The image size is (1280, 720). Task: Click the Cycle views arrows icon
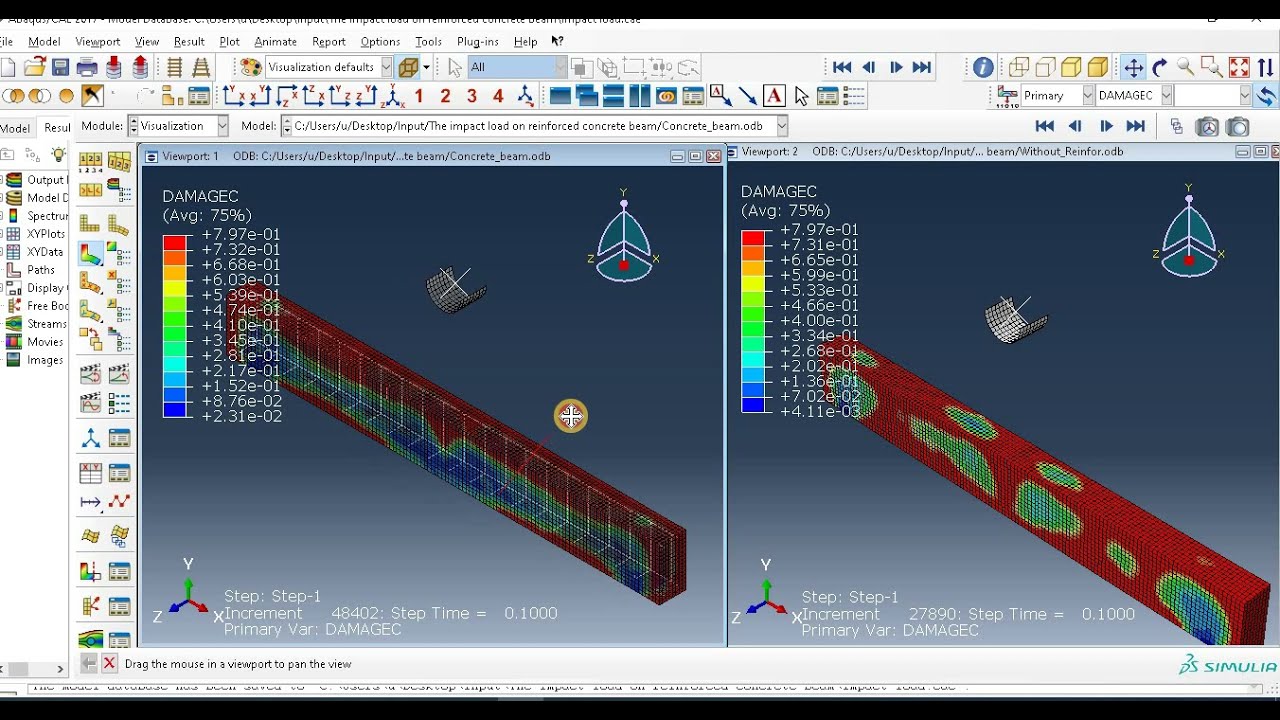click(x=1266, y=67)
